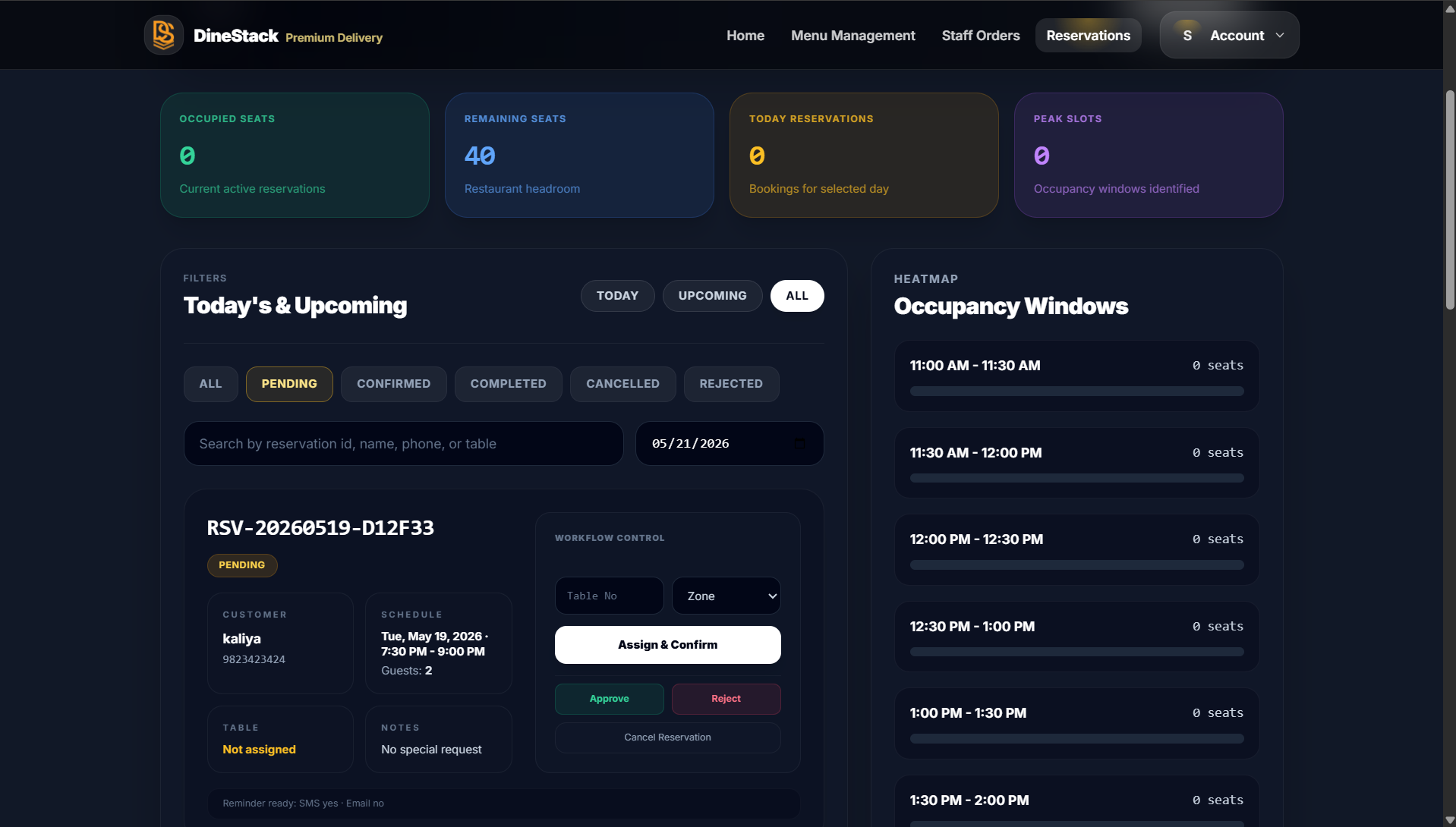Show ALL statuses filter chip
This screenshot has width=1456, height=827.
tap(210, 384)
